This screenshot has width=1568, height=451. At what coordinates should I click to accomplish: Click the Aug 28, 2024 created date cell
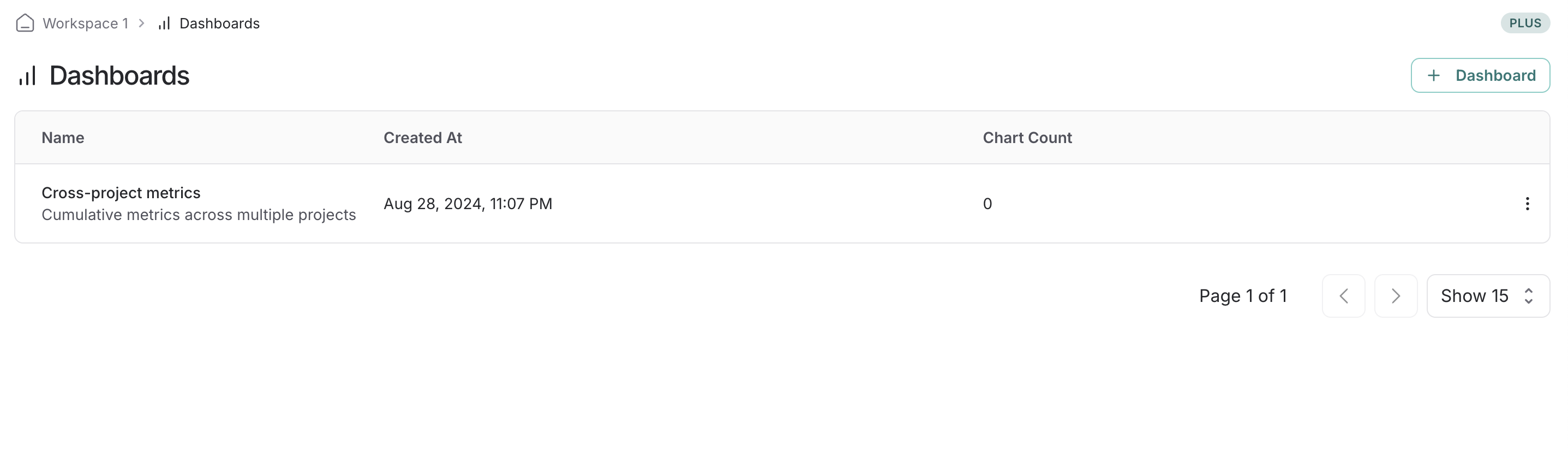point(468,204)
